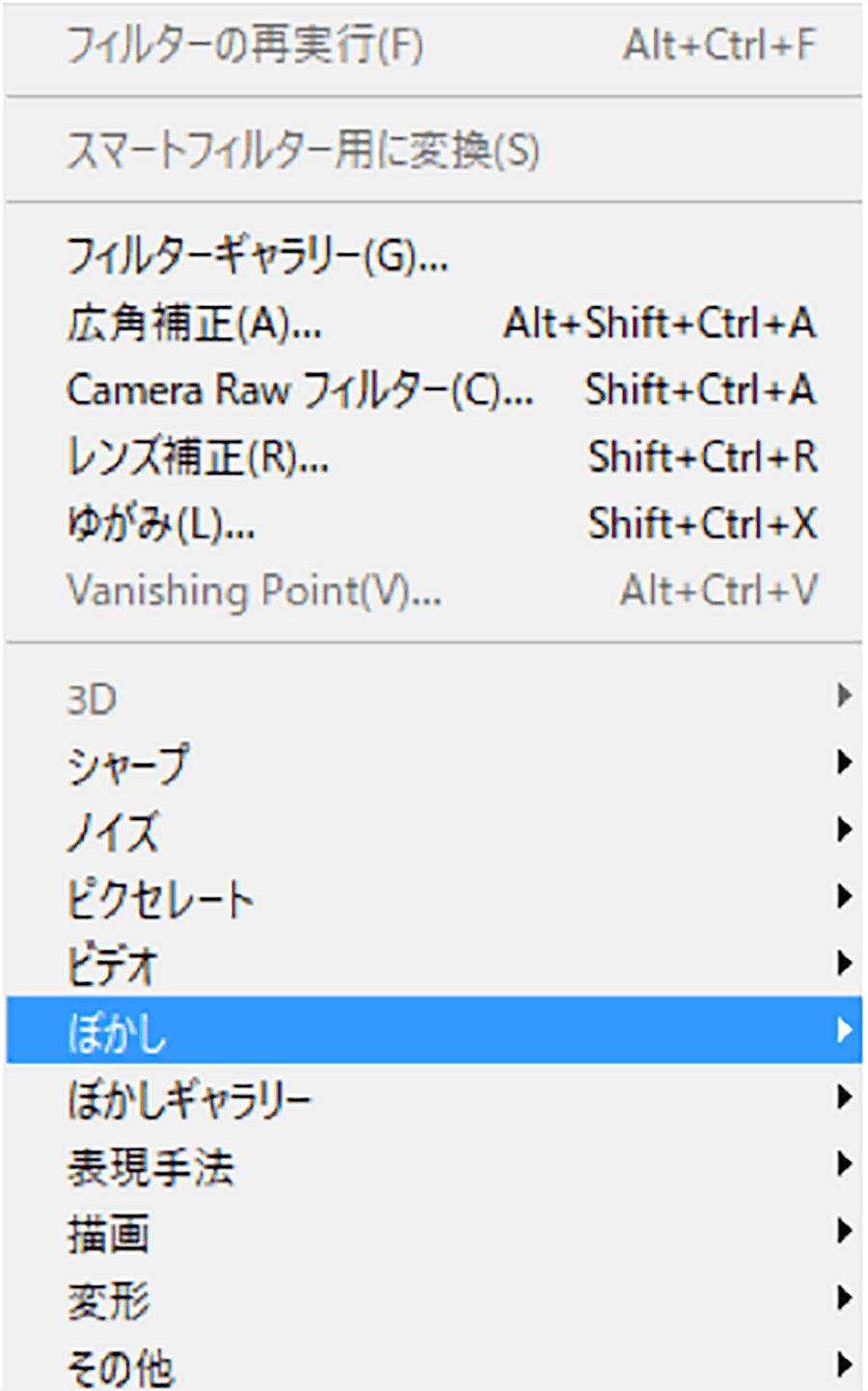Screen dimensions: 868x1391
Task: Open the ビデオ submenu
Action: click(x=112, y=964)
